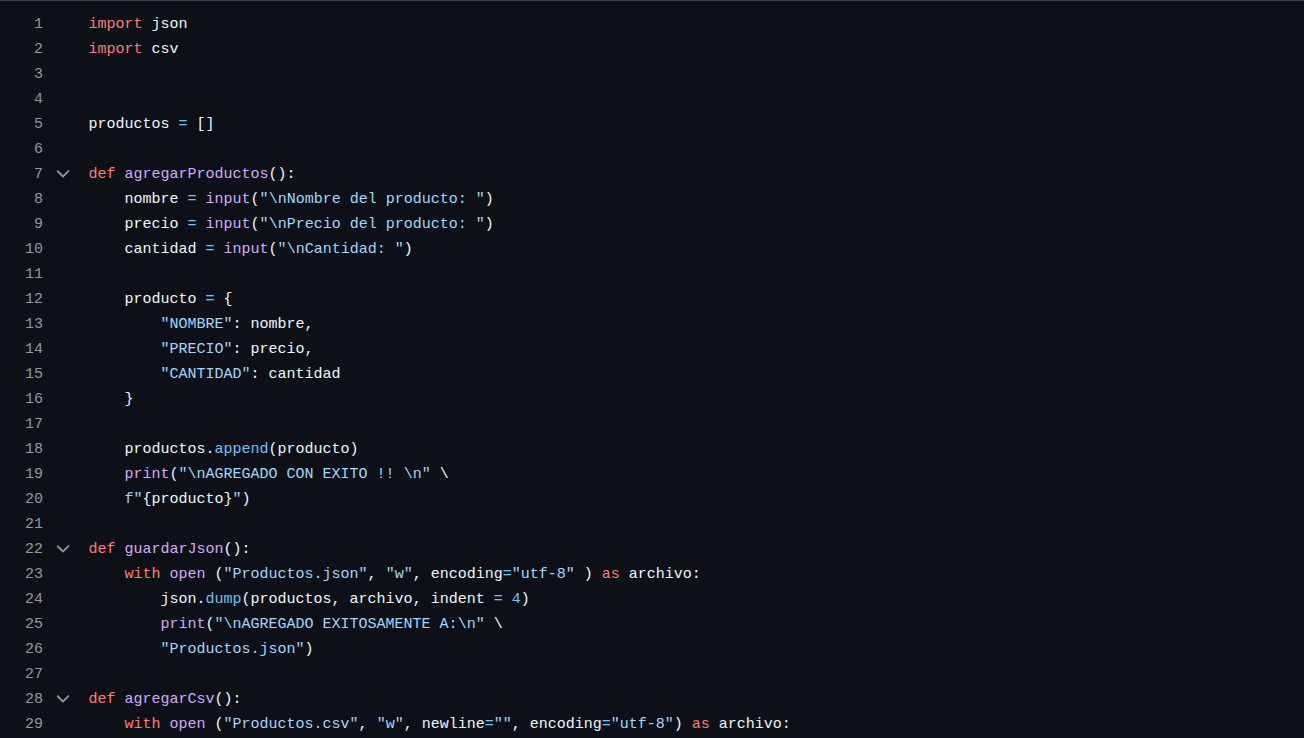Screen dimensions: 1304x738
Task: Click the agregarProductos function name
Action: [x=196, y=173]
